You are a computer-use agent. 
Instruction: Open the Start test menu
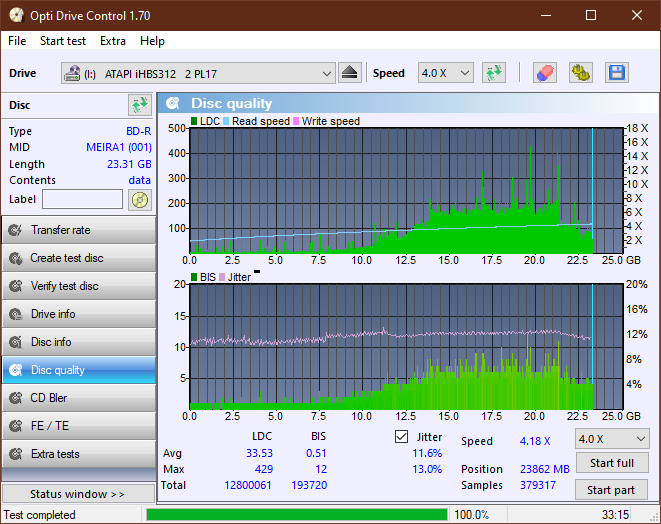pos(63,41)
